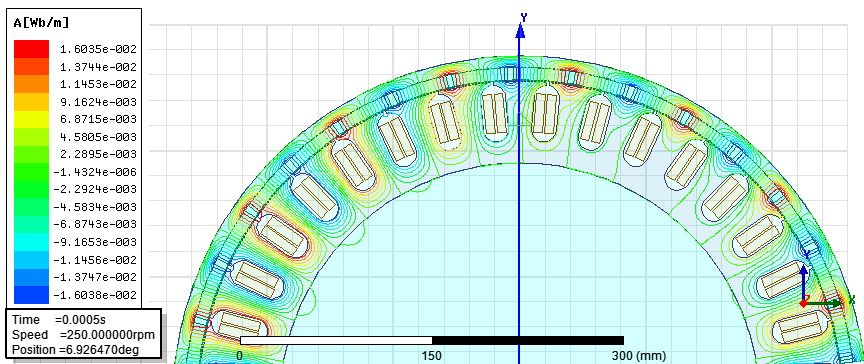Click the Position =6.926470deg readout
The height and width of the screenshot is (364, 864).
[x=75, y=350]
